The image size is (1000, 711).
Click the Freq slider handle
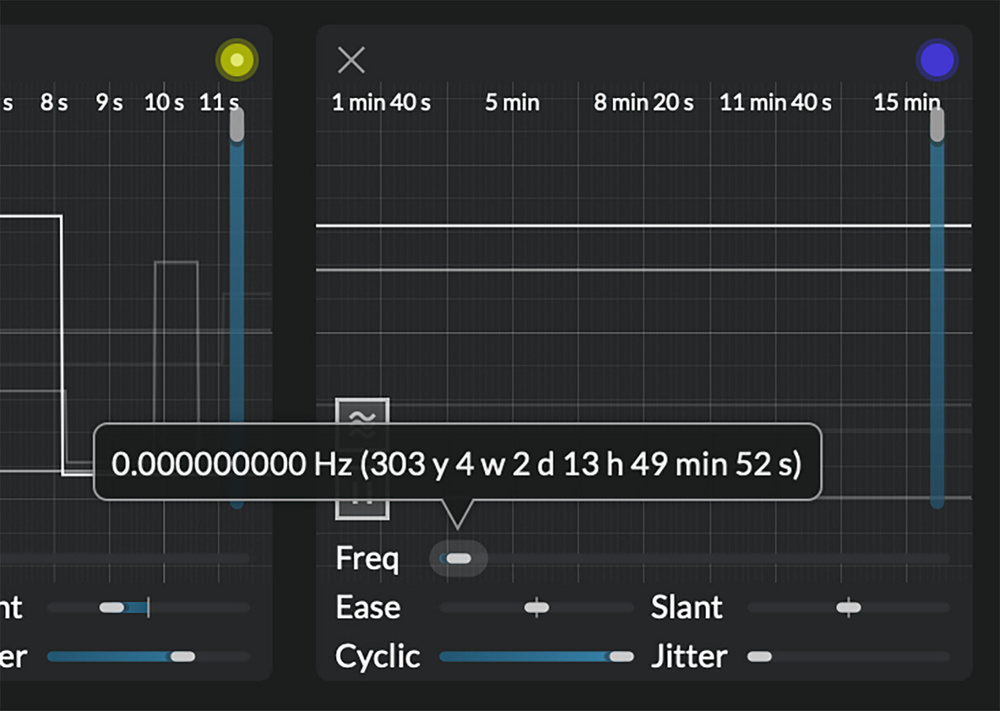coord(458,558)
